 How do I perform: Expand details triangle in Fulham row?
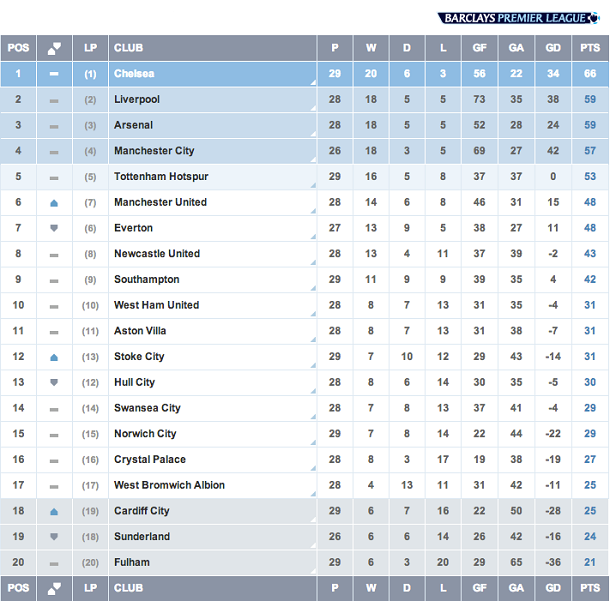pos(313,571)
